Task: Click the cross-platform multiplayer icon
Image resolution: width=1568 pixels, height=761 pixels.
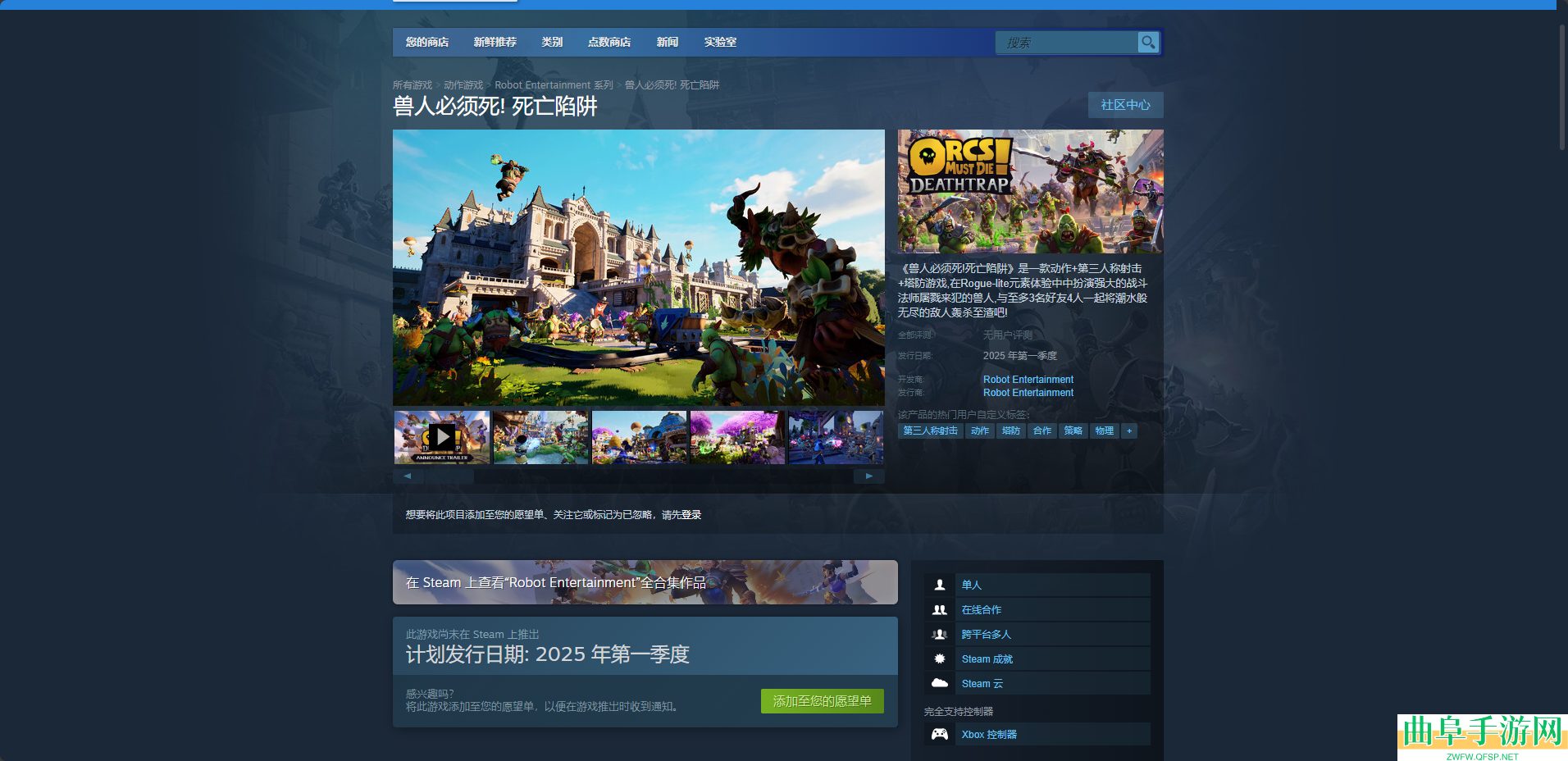Action: (940, 634)
